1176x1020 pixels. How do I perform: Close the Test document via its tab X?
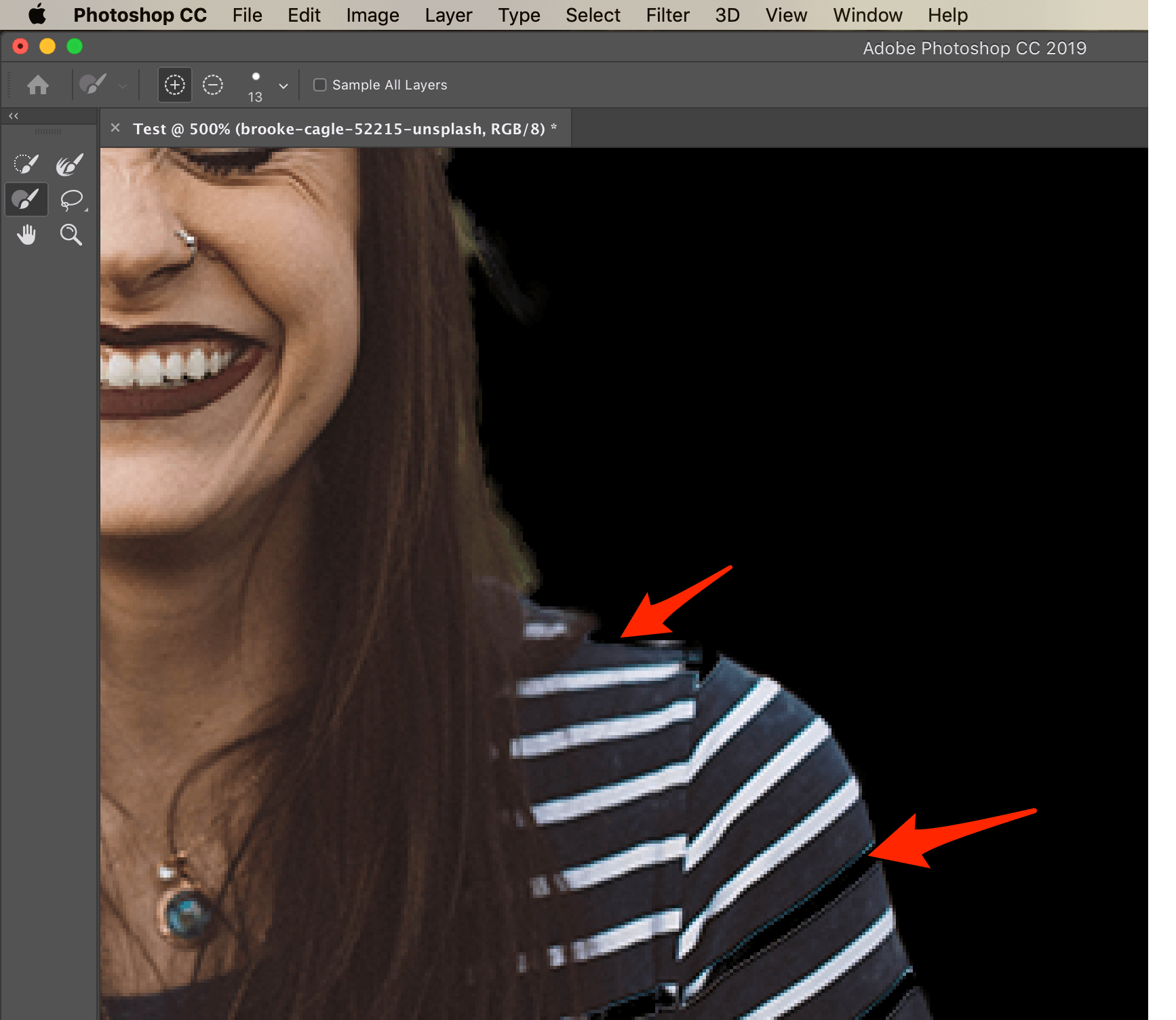tap(115, 127)
